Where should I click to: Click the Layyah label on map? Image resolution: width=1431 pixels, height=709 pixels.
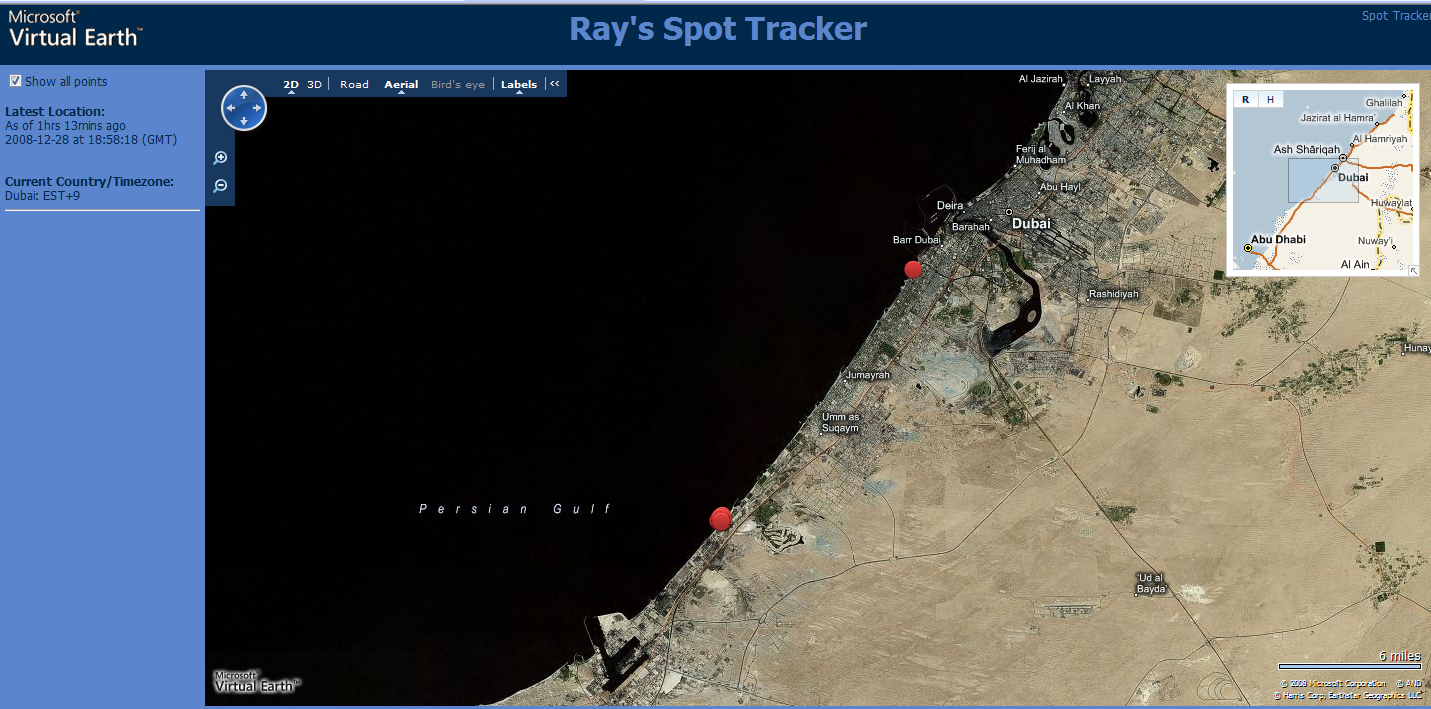coord(1105,78)
